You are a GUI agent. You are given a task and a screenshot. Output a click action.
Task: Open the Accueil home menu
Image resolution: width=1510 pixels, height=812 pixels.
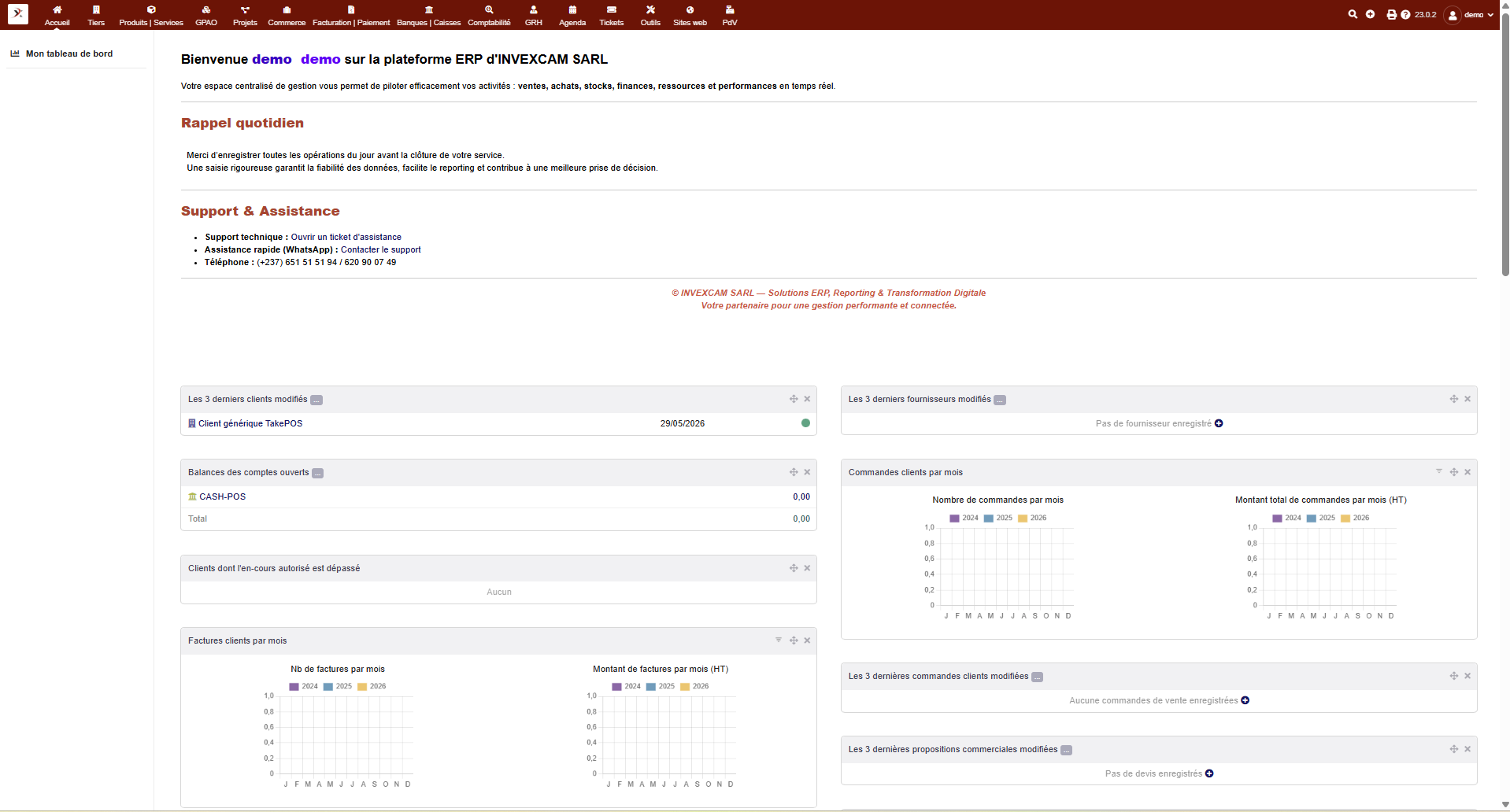click(x=57, y=15)
